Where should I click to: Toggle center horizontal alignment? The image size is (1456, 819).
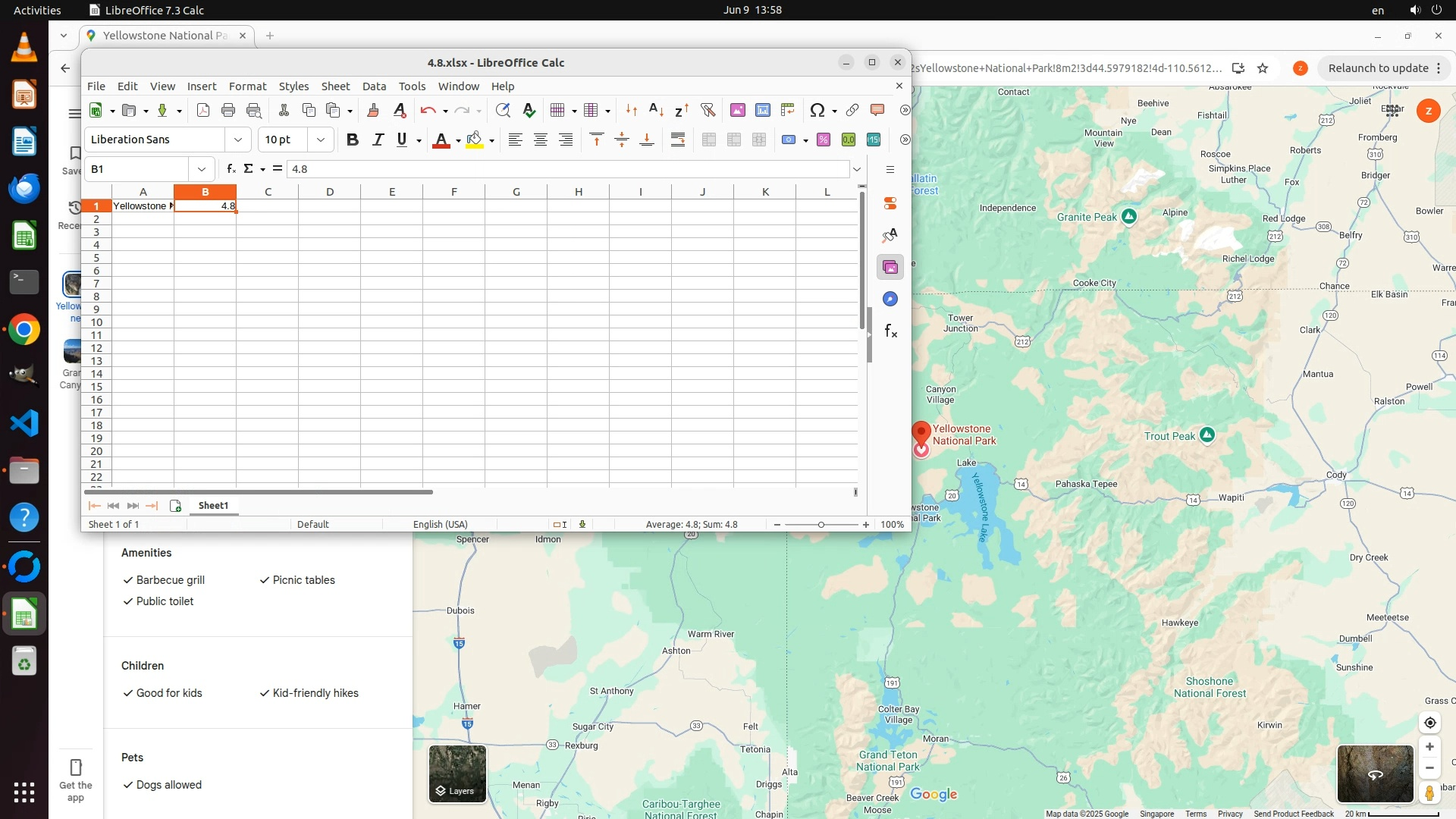541,140
